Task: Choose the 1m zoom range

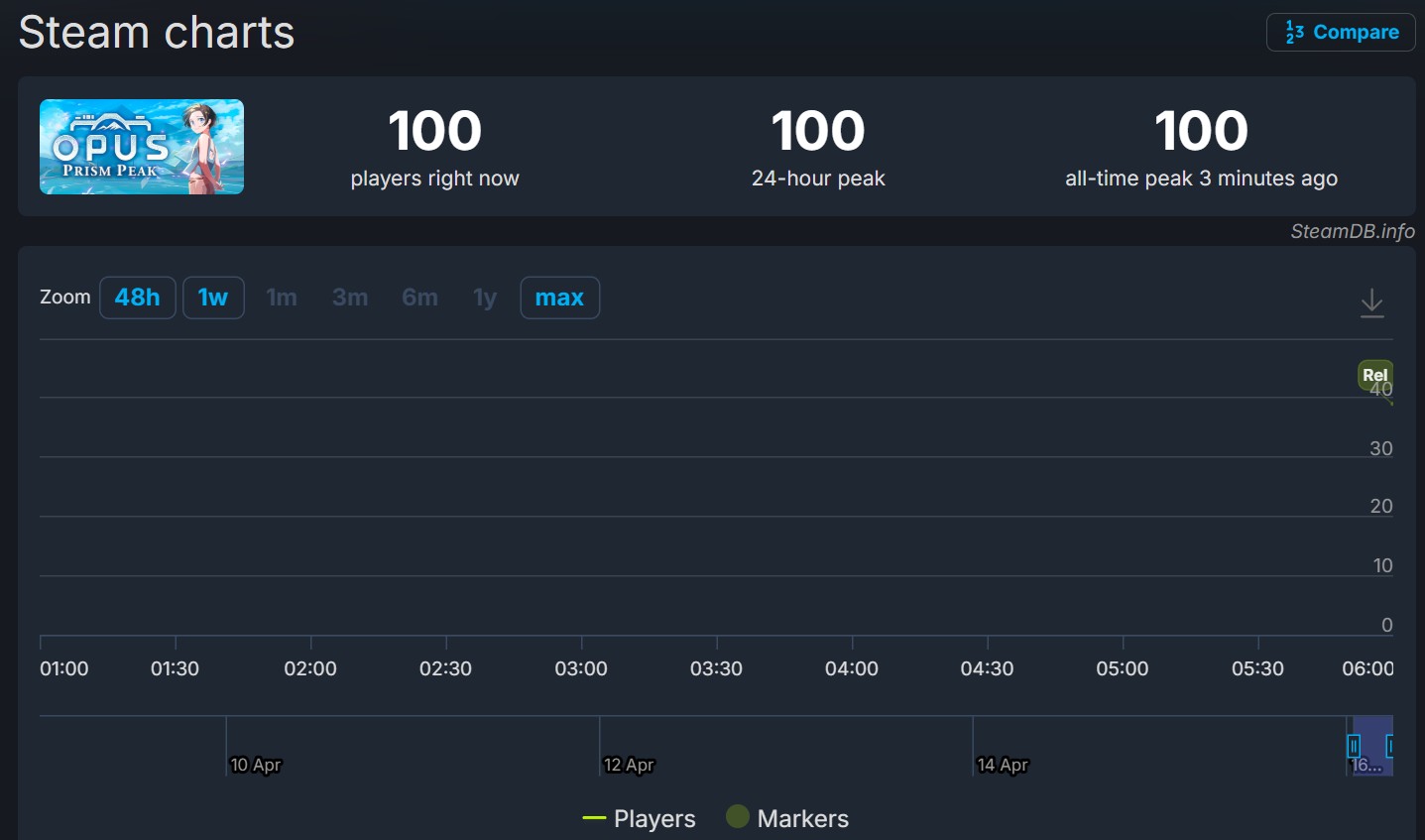Action: coord(282,298)
